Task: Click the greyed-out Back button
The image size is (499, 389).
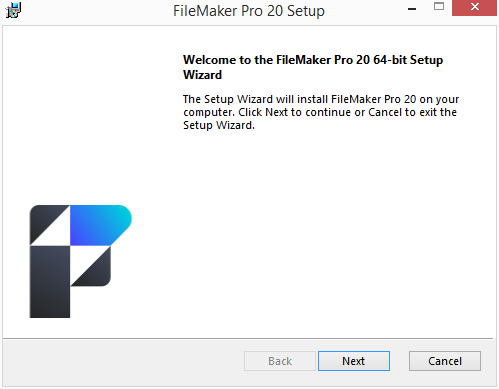Action: click(x=280, y=361)
